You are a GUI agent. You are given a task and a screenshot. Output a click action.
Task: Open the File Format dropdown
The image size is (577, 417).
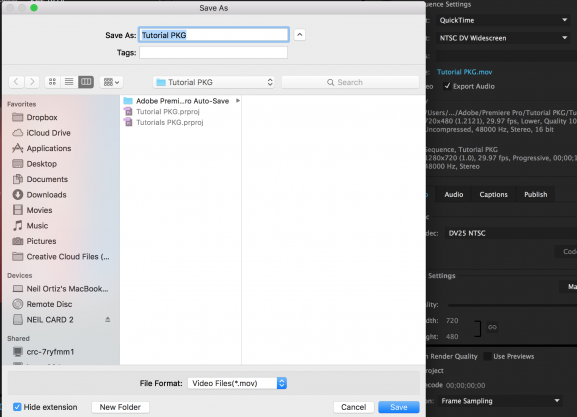[237, 383]
